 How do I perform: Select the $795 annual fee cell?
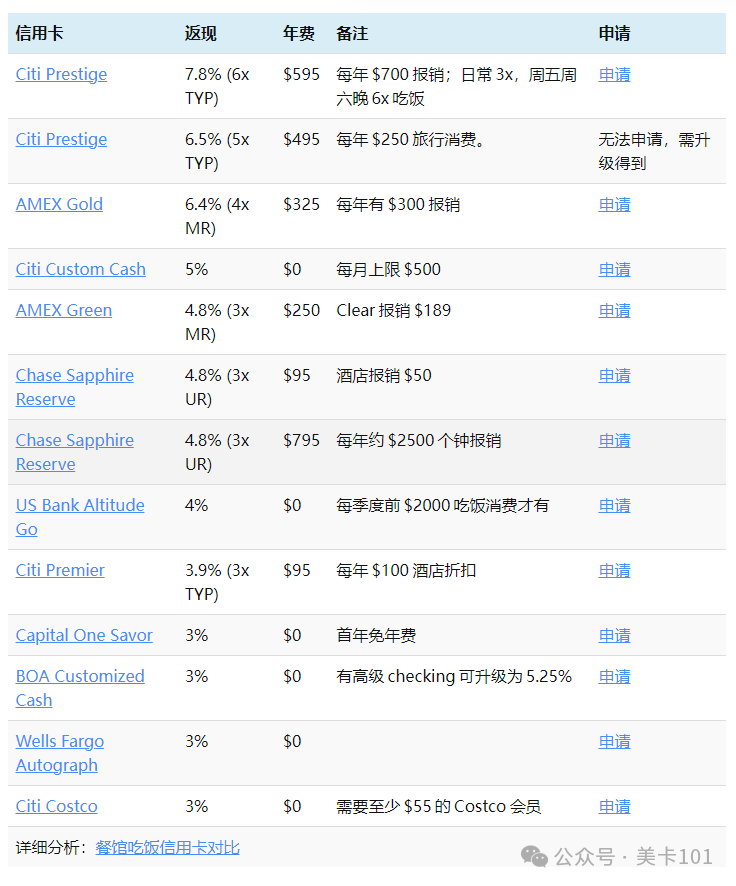click(302, 440)
